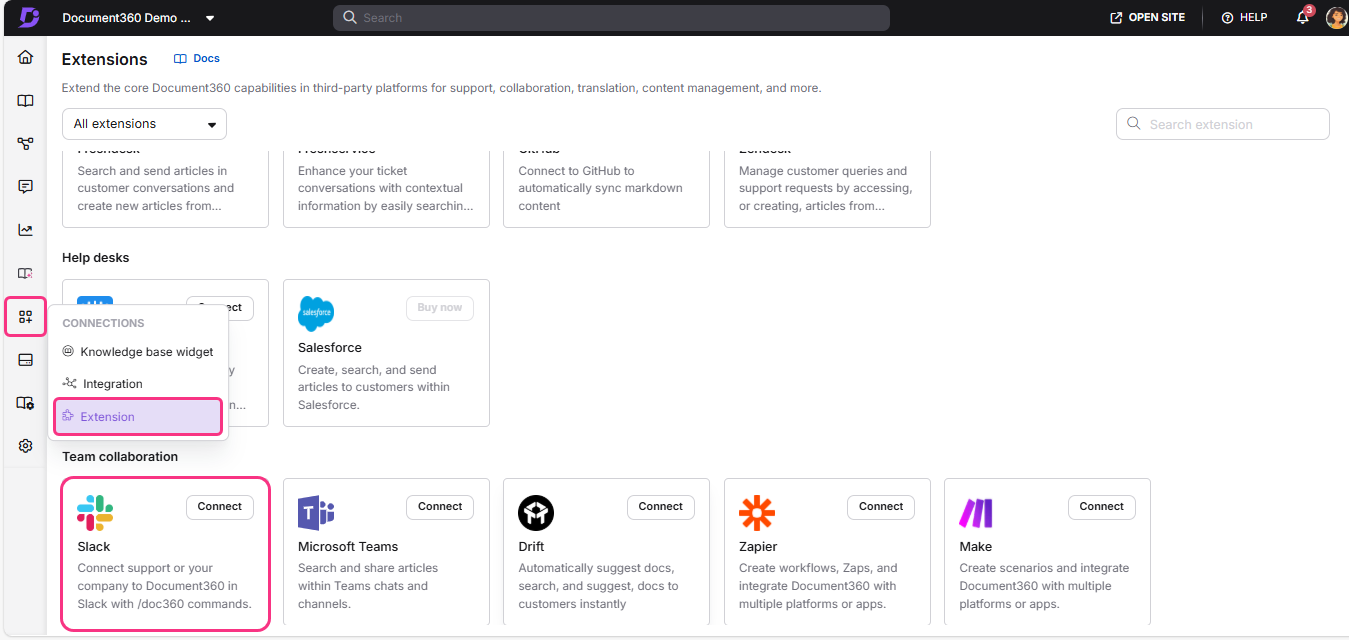Open the Analytics chart icon in sidebar
The height and width of the screenshot is (640, 1349).
26,230
